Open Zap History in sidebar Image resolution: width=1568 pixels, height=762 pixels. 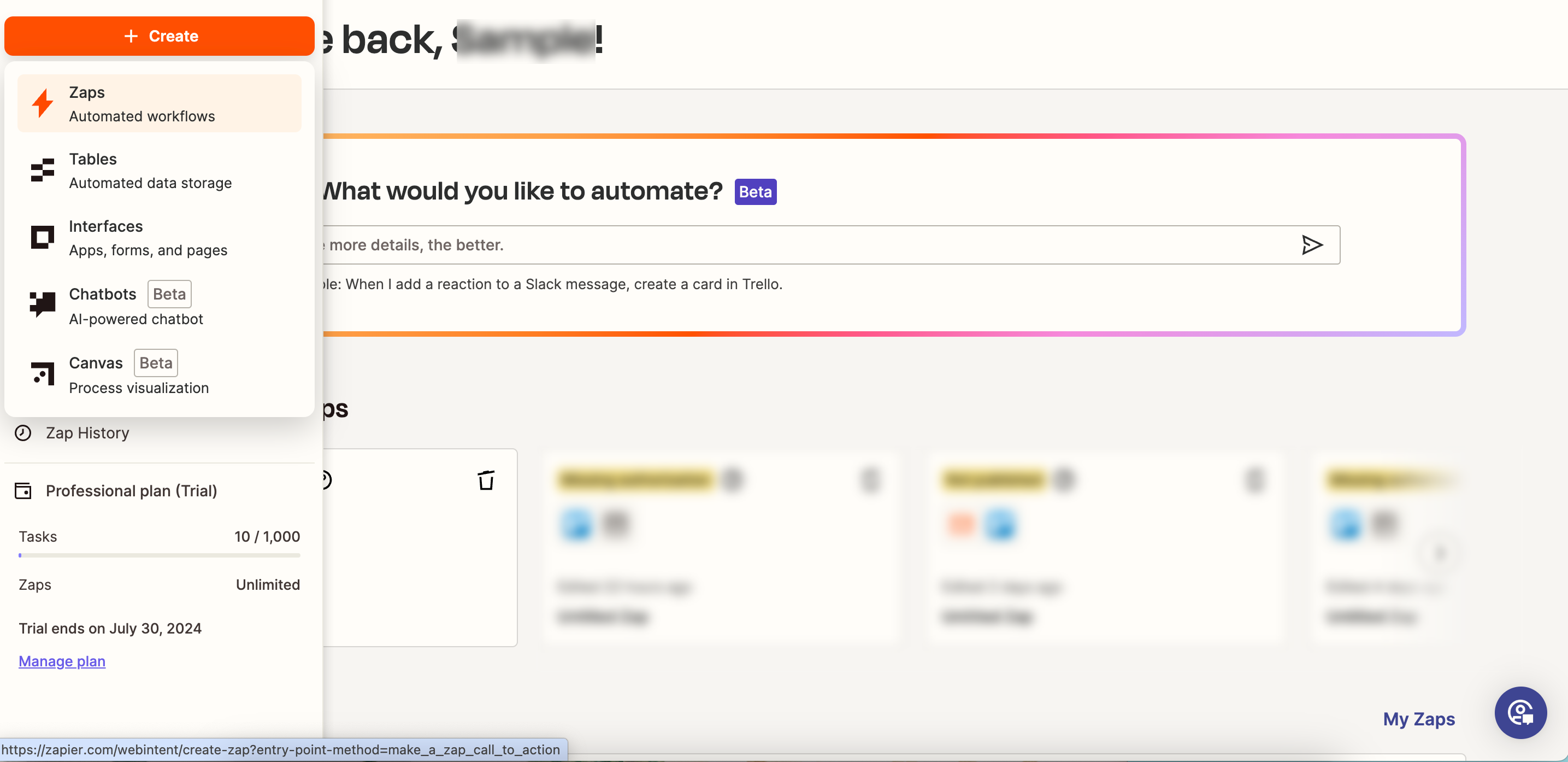(x=87, y=433)
